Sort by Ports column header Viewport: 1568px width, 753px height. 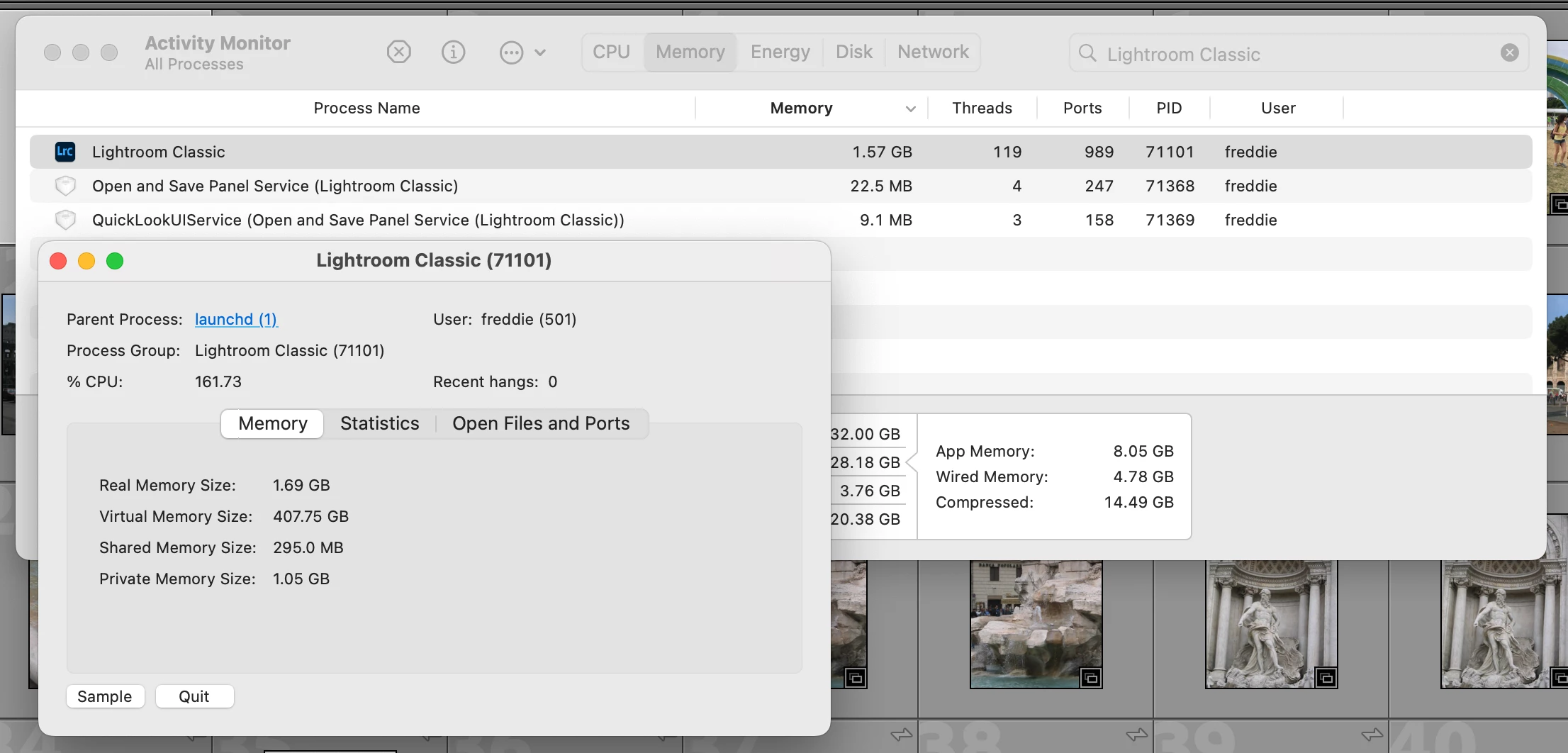coord(1082,108)
